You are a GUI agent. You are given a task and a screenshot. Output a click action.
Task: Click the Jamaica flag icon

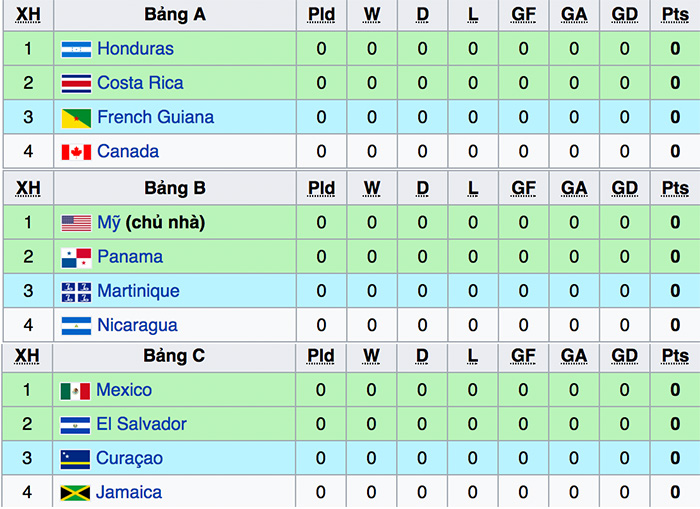click(76, 492)
